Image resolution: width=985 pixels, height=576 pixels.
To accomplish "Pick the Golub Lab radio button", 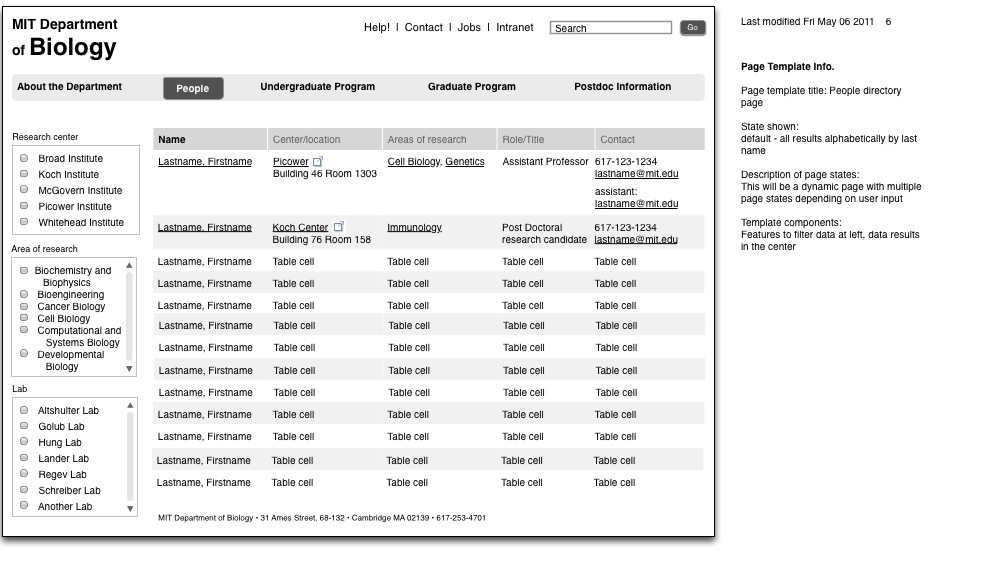I will pyautogui.click(x=24, y=425).
